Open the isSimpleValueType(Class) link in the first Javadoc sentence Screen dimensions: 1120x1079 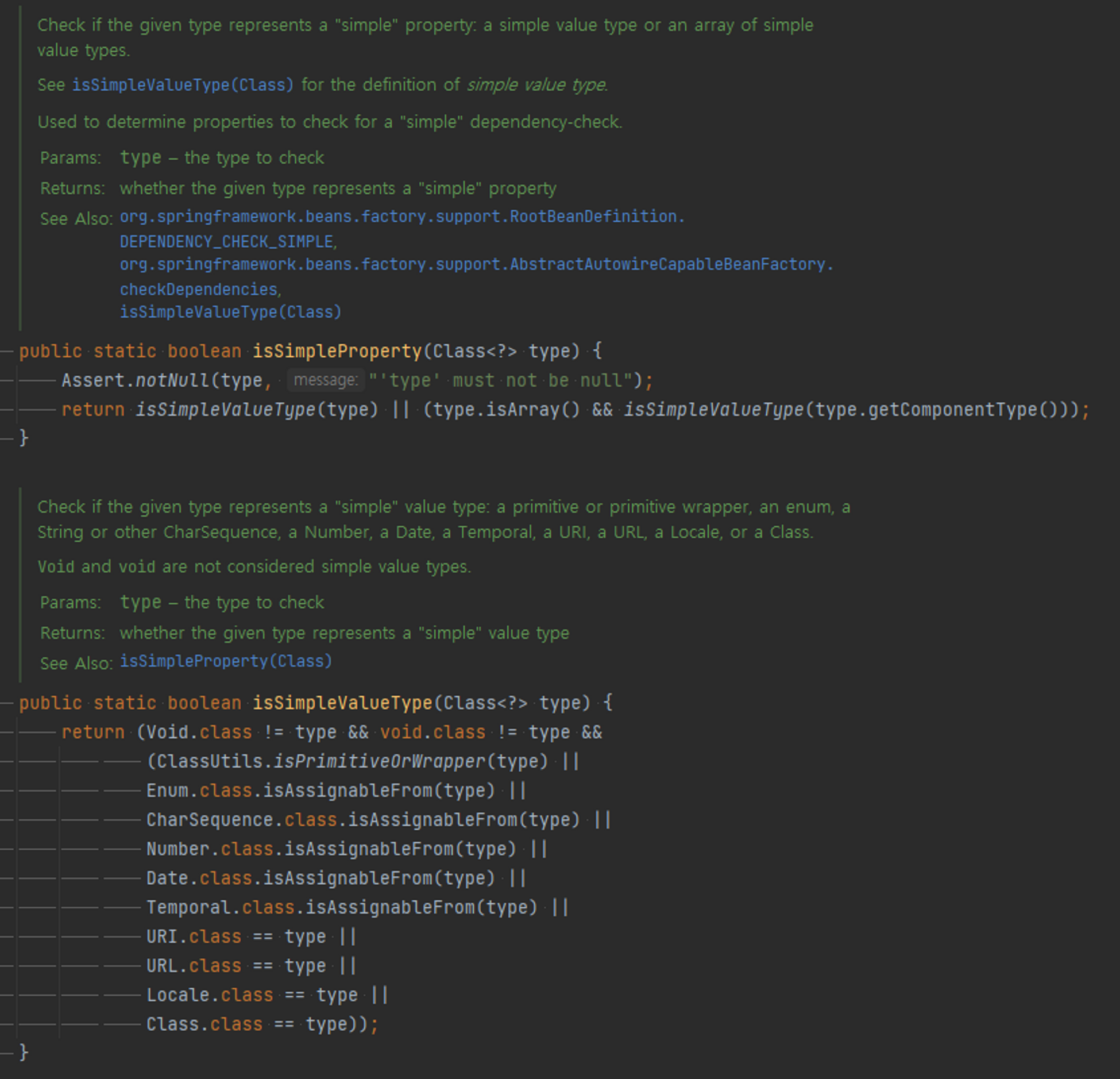(182, 85)
